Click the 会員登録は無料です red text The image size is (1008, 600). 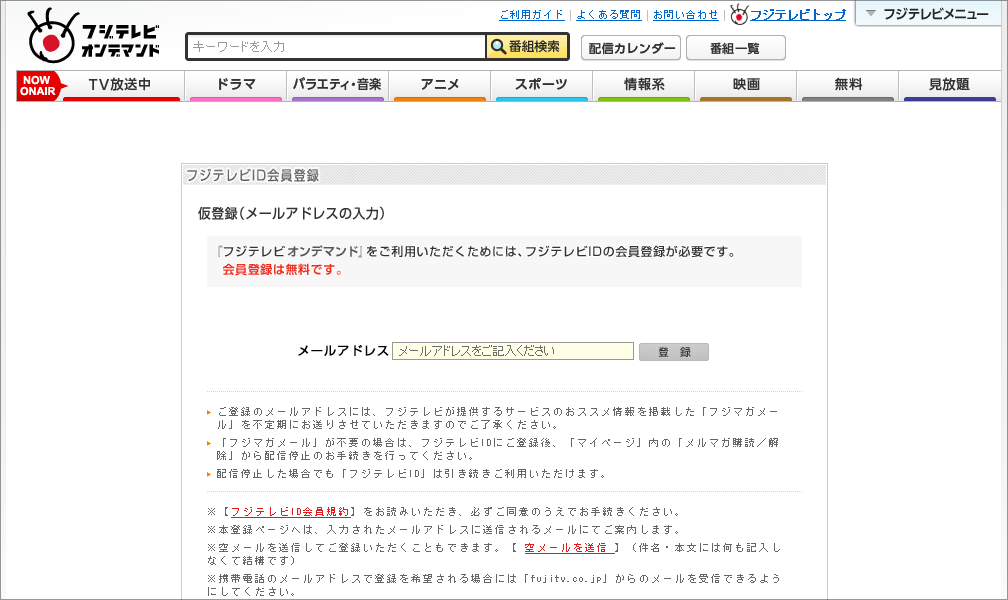tap(283, 269)
